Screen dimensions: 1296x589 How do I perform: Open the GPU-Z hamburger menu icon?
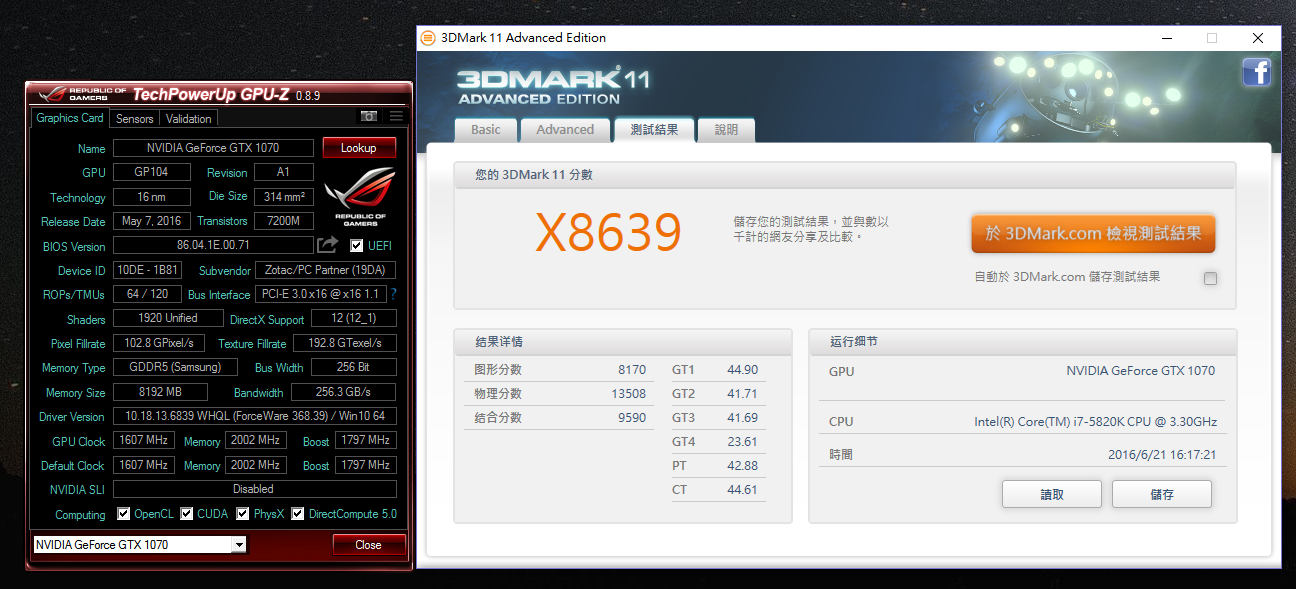pyautogui.click(x=396, y=117)
